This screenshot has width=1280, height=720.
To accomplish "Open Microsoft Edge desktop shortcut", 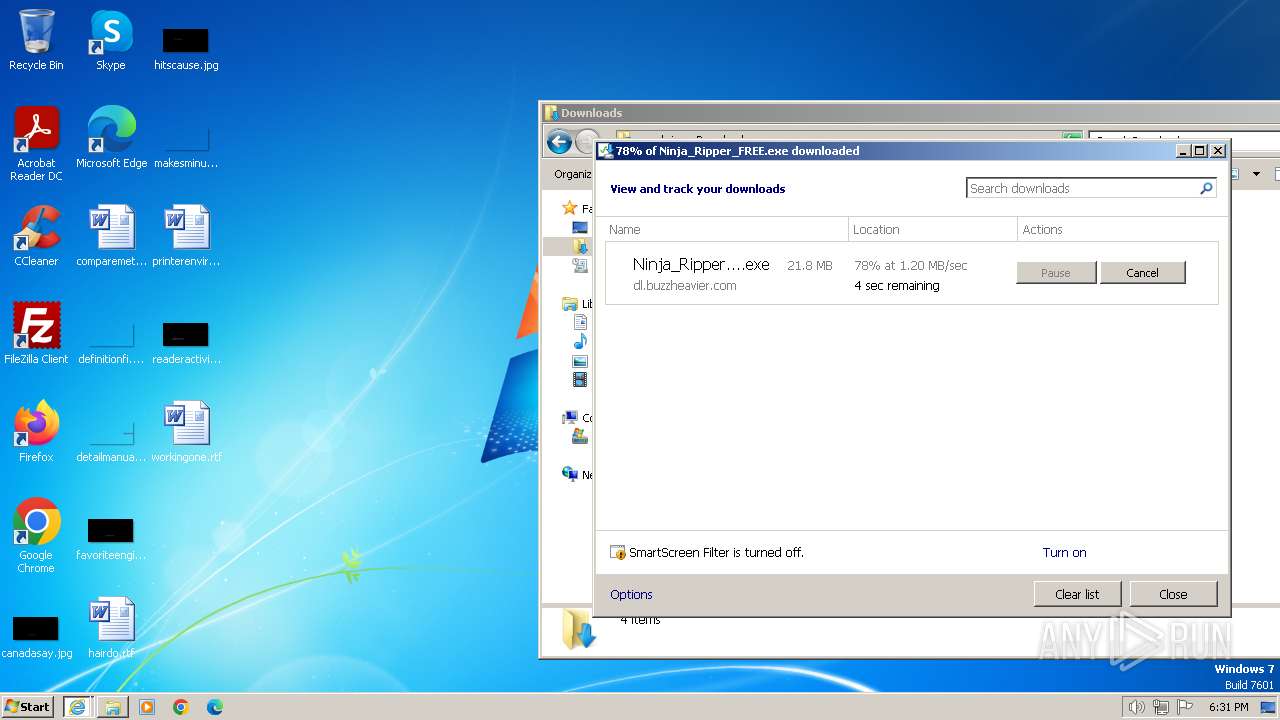I will tap(111, 138).
